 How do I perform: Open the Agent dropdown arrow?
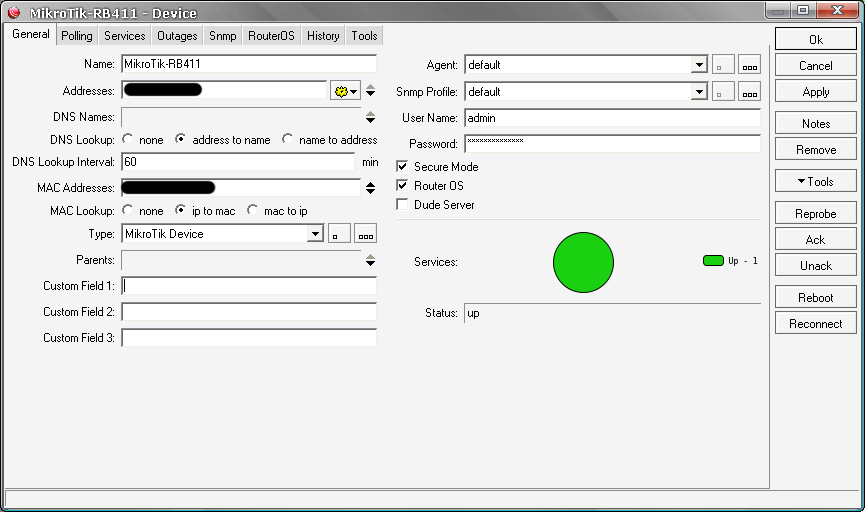pyautogui.click(x=699, y=65)
